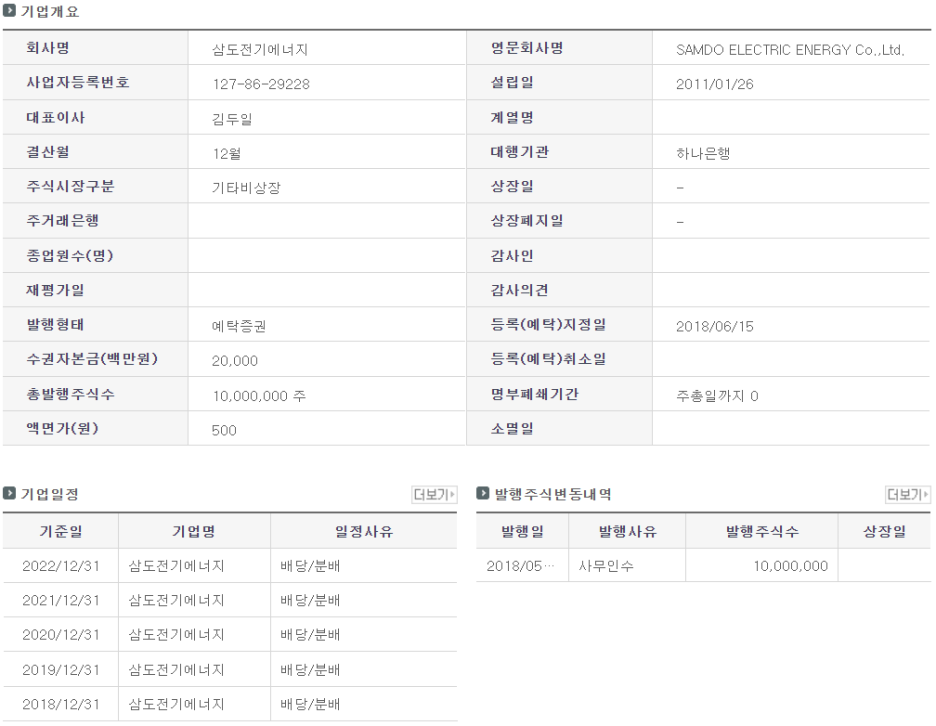Click the 주식시장구분 label cell
936x726 pixels.
click(x=96, y=186)
